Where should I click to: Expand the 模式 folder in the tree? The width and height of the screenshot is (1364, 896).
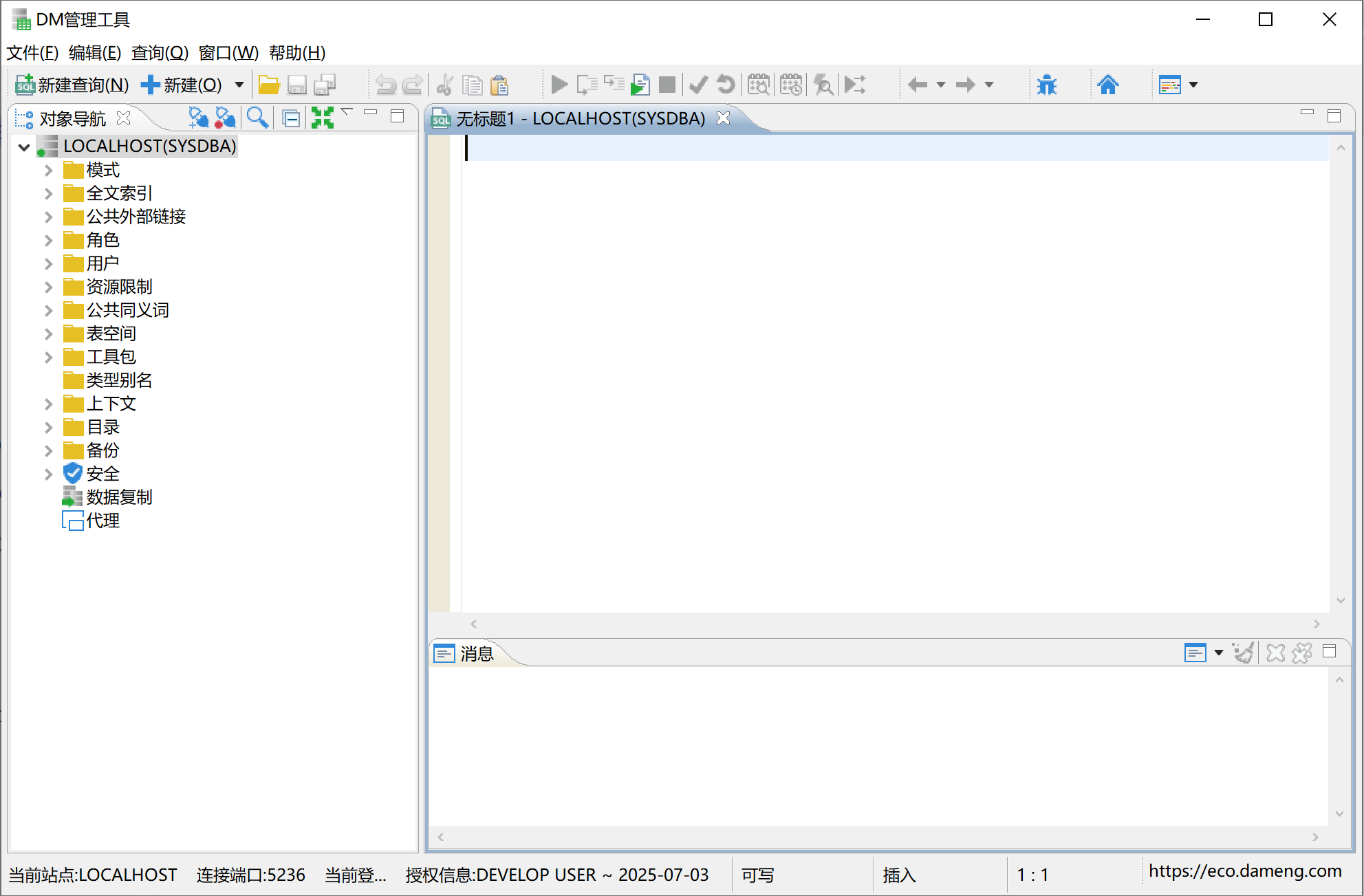coord(48,170)
